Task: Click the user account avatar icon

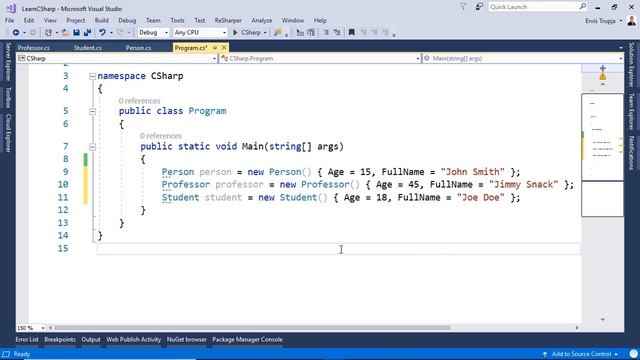Action: tap(631, 20)
